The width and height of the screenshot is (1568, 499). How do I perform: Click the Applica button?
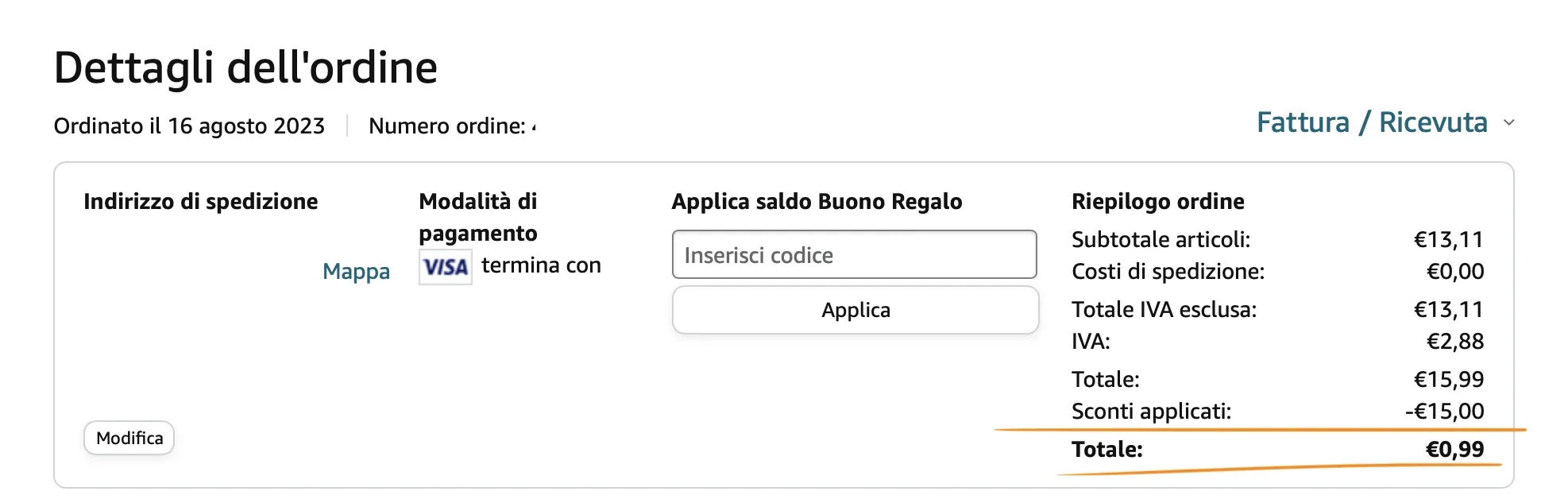[x=854, y=310]
